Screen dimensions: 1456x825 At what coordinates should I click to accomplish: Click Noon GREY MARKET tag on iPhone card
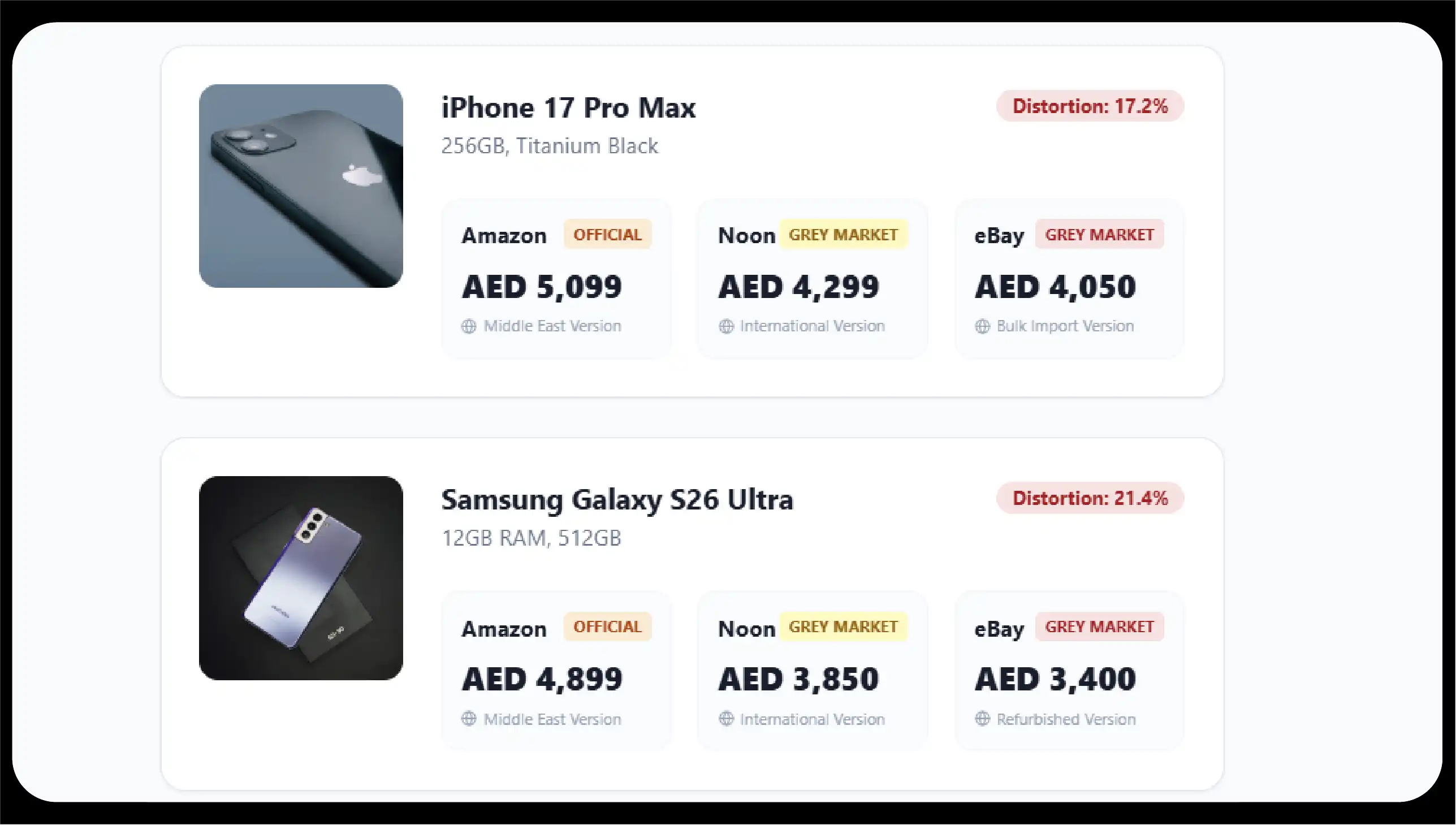(843, 235)
